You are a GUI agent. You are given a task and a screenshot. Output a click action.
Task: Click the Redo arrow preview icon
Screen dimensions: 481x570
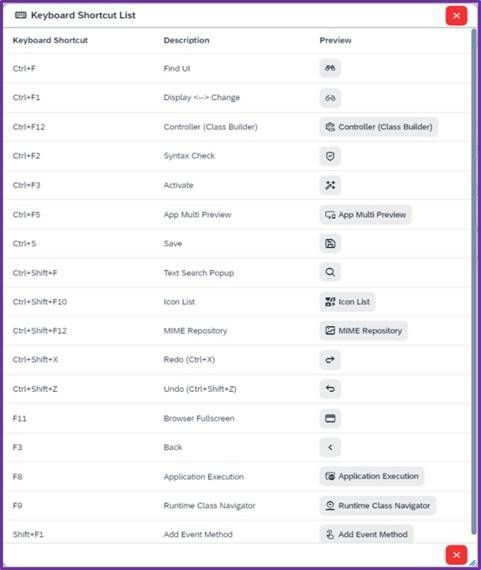330,360
